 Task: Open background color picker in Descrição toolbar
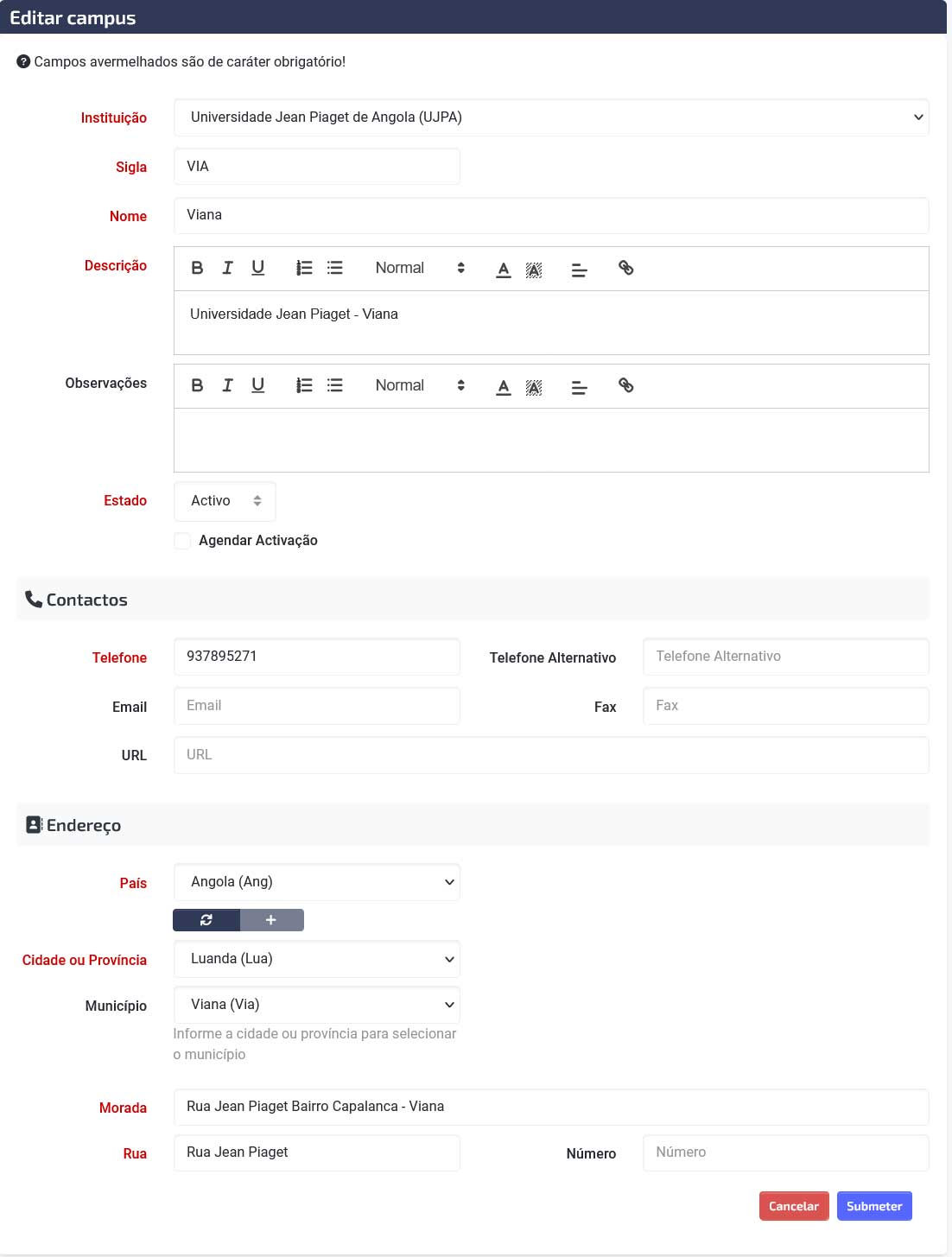point(534,270)
